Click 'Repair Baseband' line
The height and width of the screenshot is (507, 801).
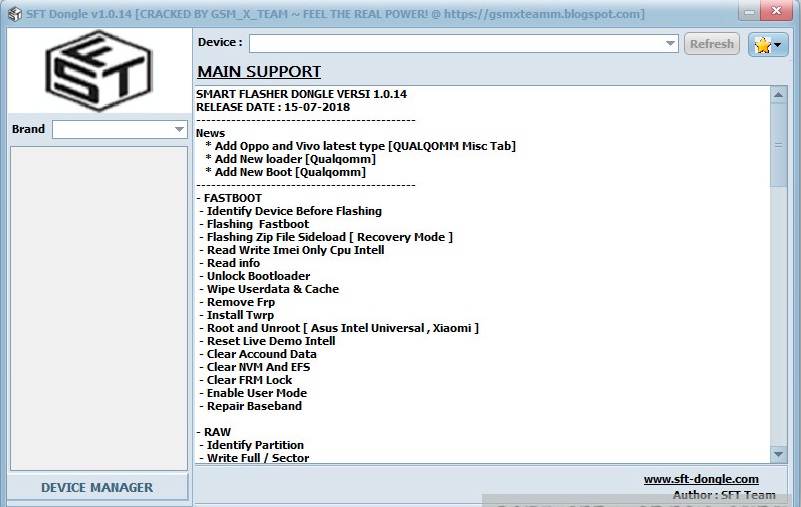tap(250, 406)
